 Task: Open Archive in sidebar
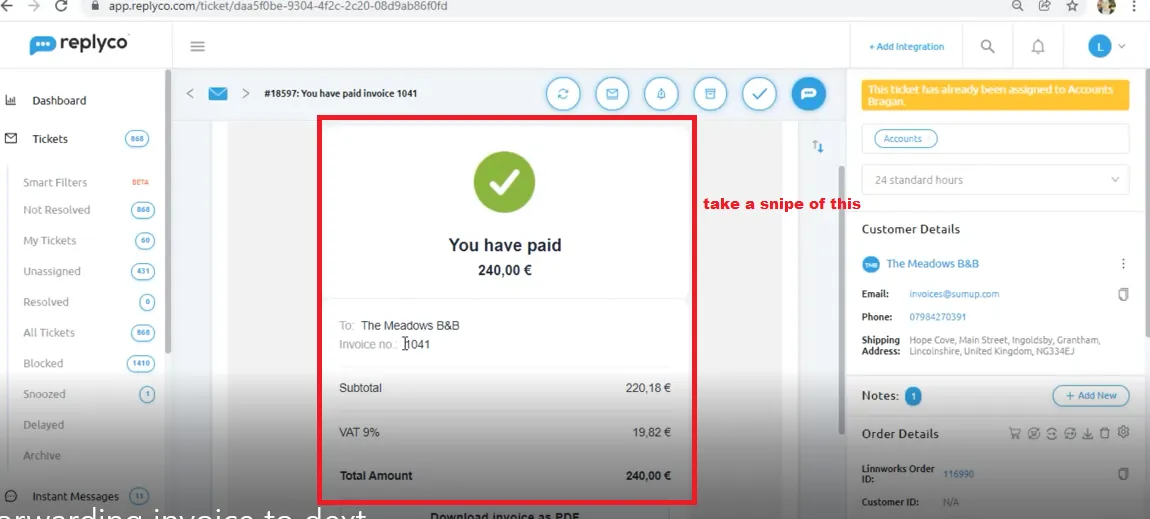click(x=42, y=455)
